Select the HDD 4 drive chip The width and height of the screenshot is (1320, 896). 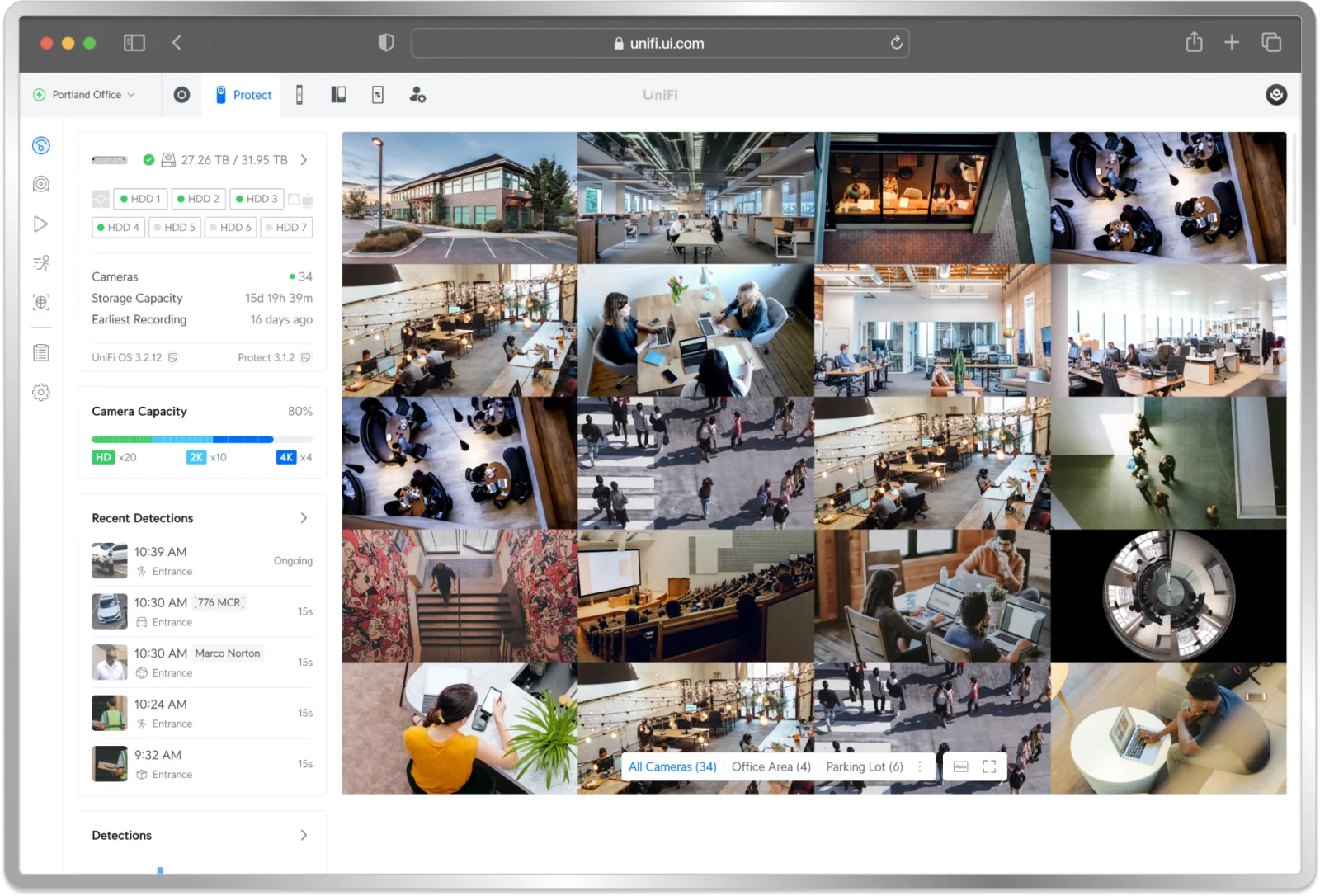click(x=118, y=227)
